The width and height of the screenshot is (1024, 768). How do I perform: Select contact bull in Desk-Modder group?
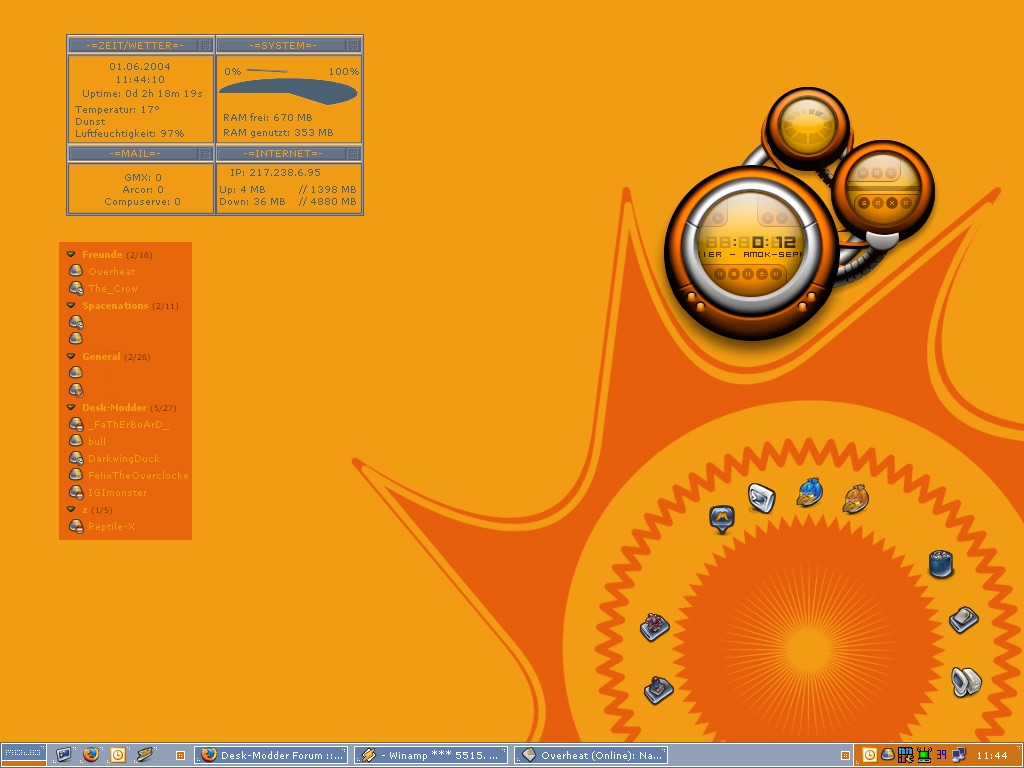tap(97, 441)
